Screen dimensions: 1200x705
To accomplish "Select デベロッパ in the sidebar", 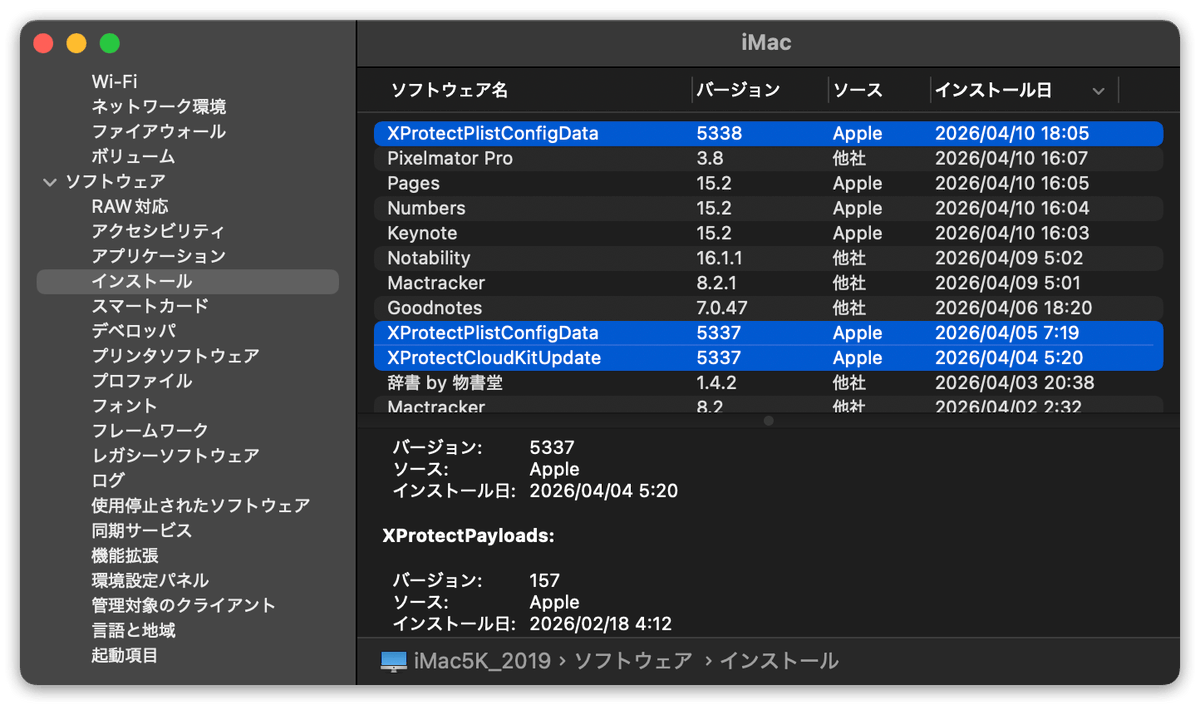I will click(x=134, y=331).
